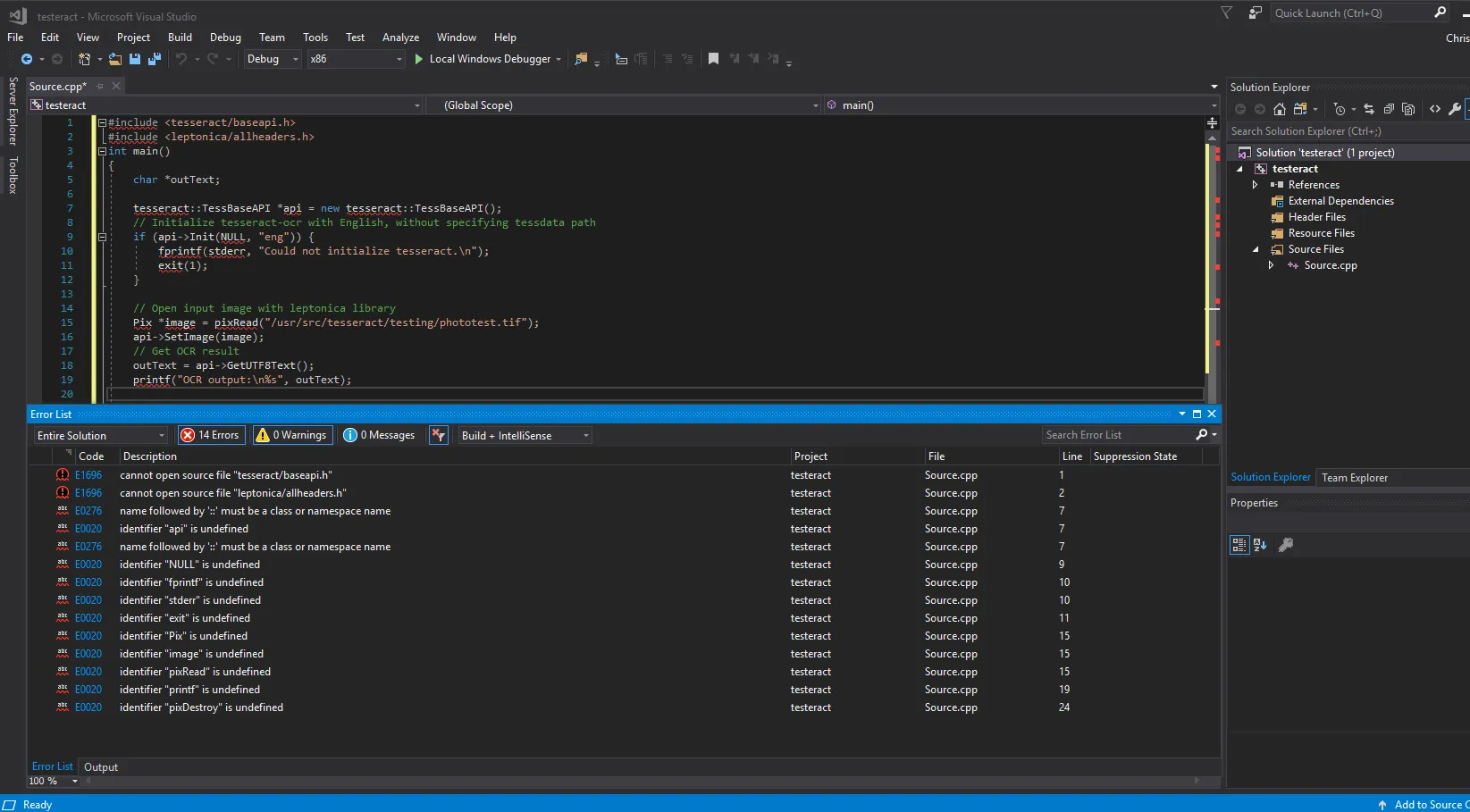Click the Alphabetical sort icon in Properties
1470x812 pixels.
pyautogui.click(x=1260, y=545)
